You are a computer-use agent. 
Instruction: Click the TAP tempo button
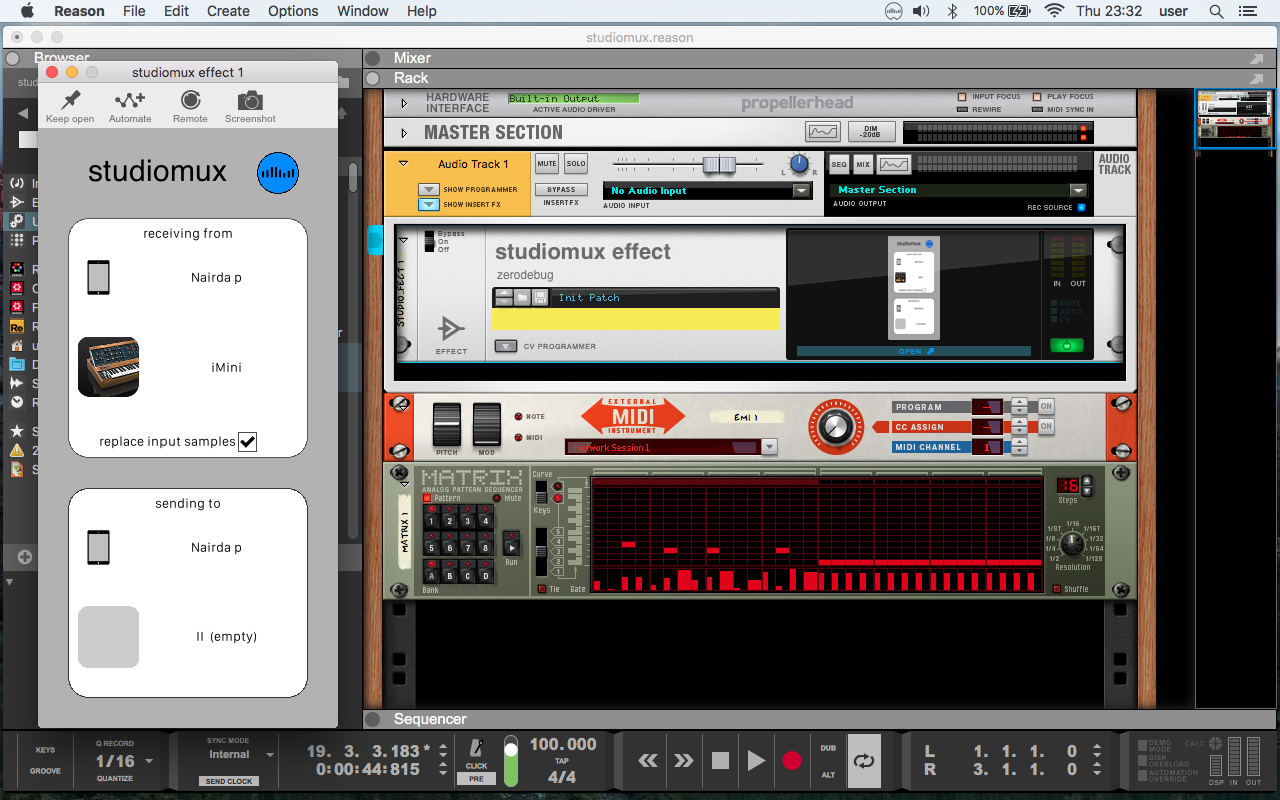coord(563,760)
